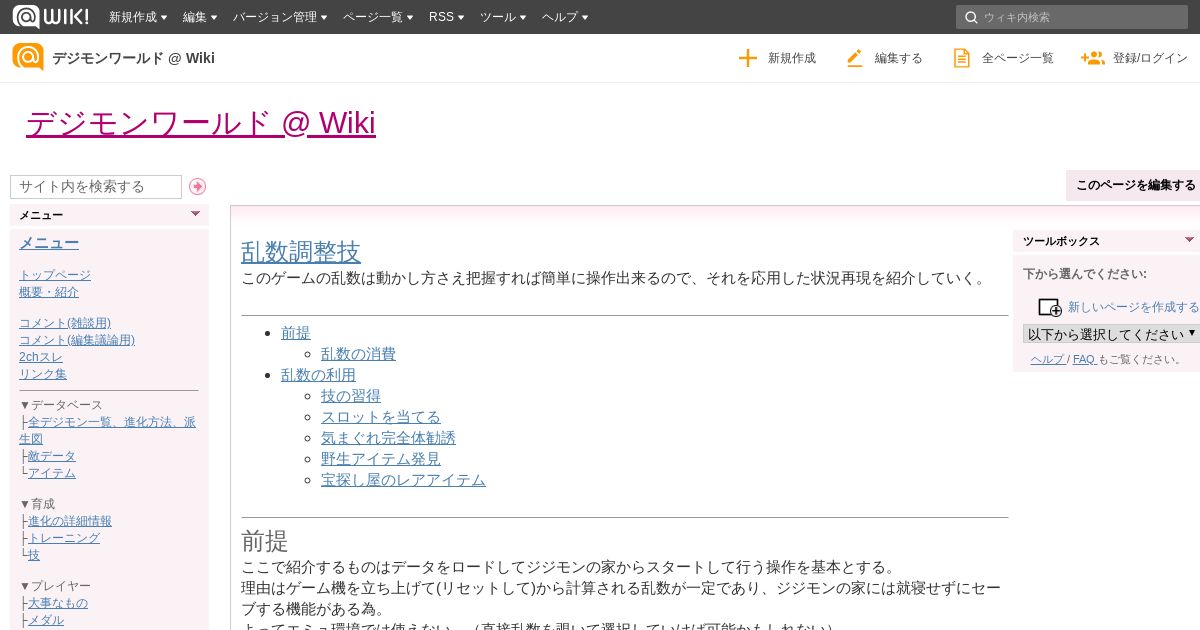The height and width of the screenshot is (630, 1200).
Task: Click the magnifier icon in wiki search box
Action: [x=971, y=17]
